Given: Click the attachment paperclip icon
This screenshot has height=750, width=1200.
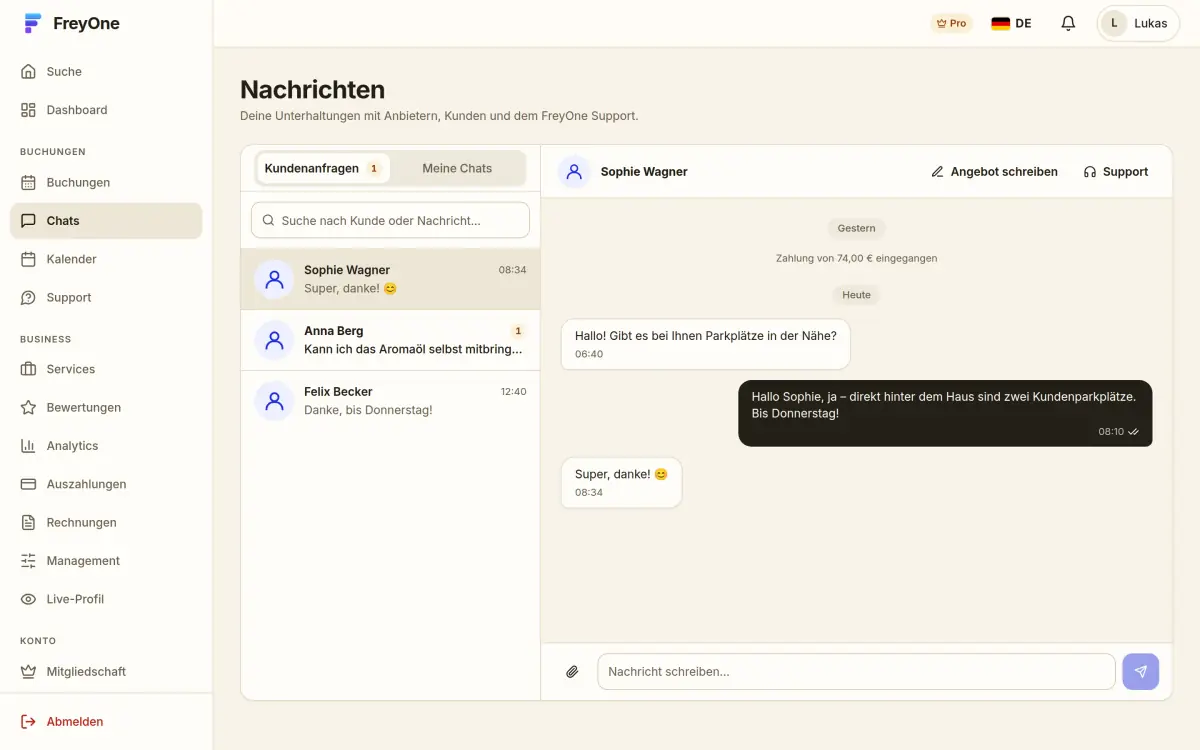Looking at the screenshot, I should point(572,672).
